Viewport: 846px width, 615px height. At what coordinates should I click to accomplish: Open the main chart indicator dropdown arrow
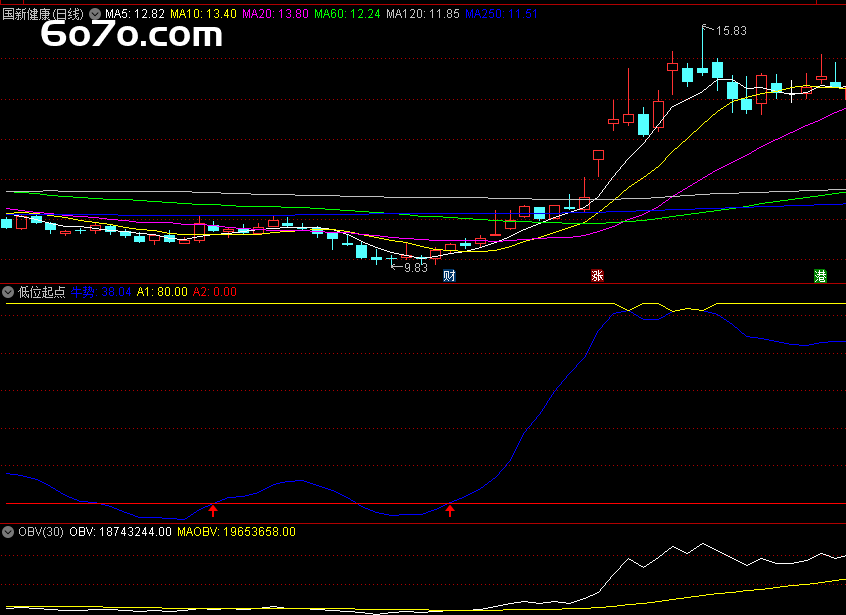95,14
